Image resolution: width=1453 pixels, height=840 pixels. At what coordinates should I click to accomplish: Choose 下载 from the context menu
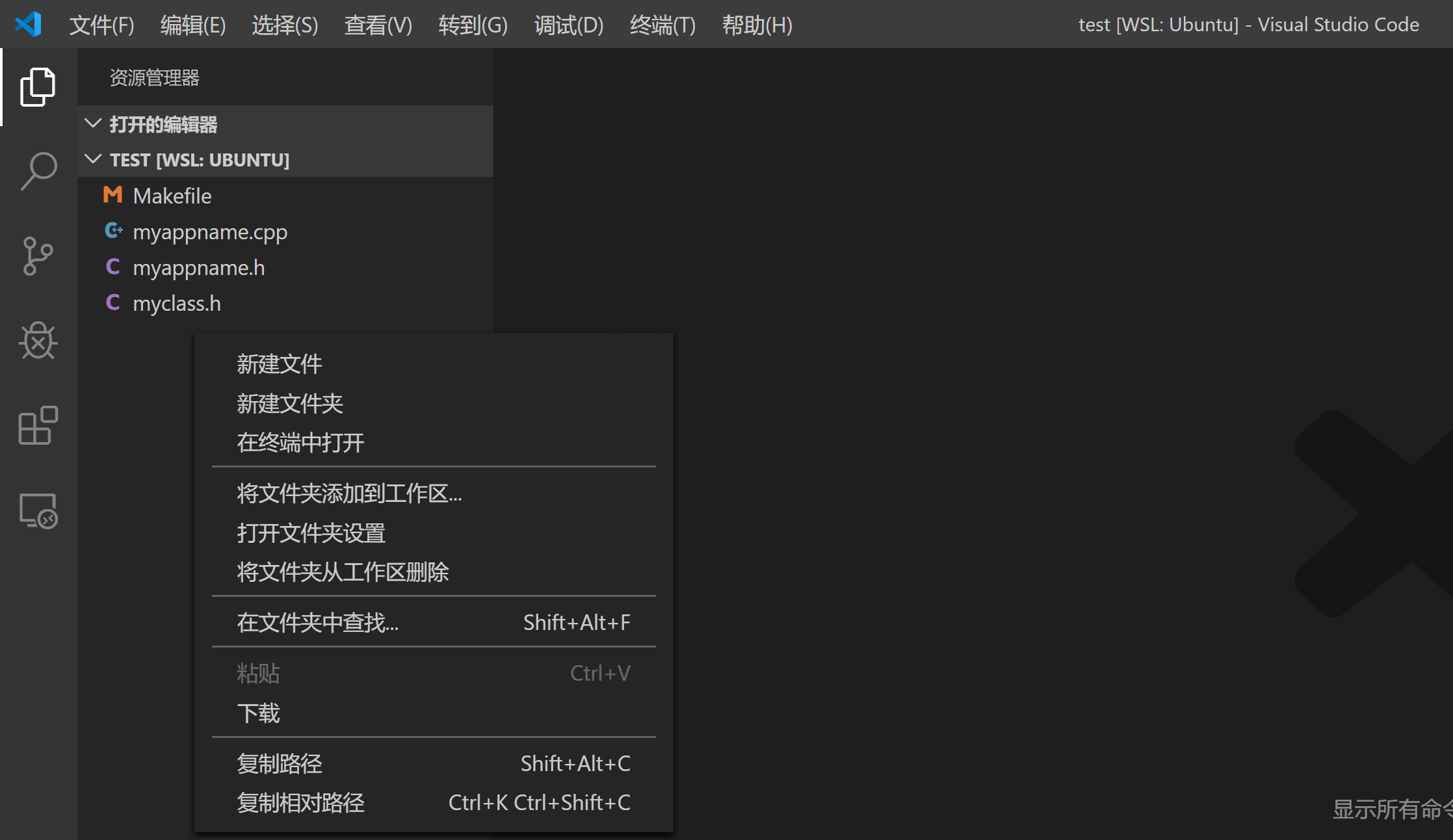tap(257, 713)
